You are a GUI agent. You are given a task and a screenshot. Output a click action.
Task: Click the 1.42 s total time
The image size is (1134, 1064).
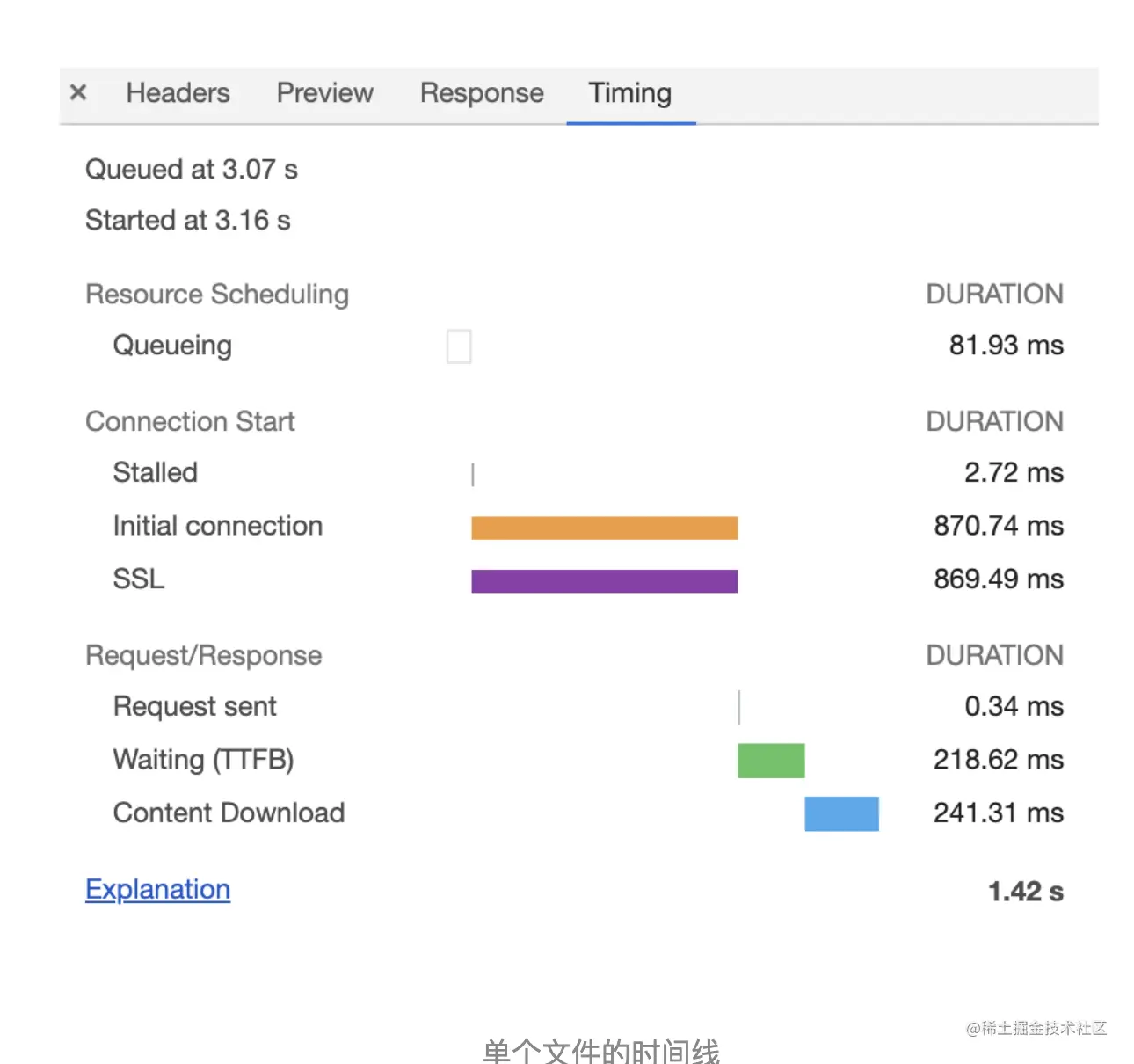[x=1025, y=892]
